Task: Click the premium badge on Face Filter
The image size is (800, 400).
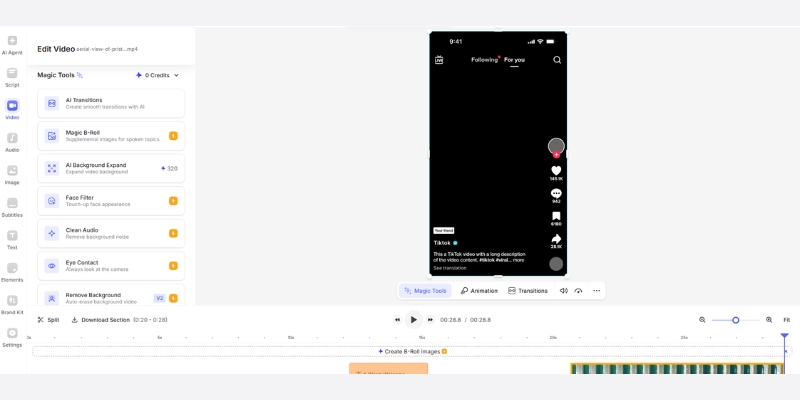Action: [173, 201]
